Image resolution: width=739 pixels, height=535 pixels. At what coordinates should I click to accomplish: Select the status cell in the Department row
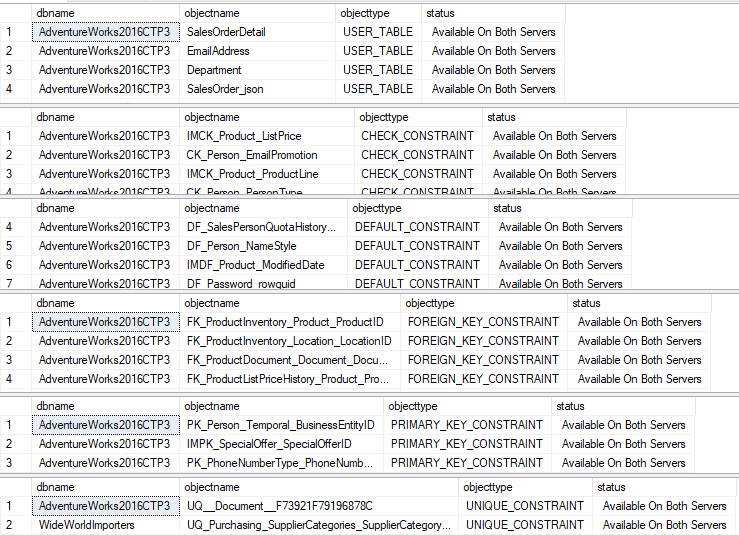pos(493,70)
